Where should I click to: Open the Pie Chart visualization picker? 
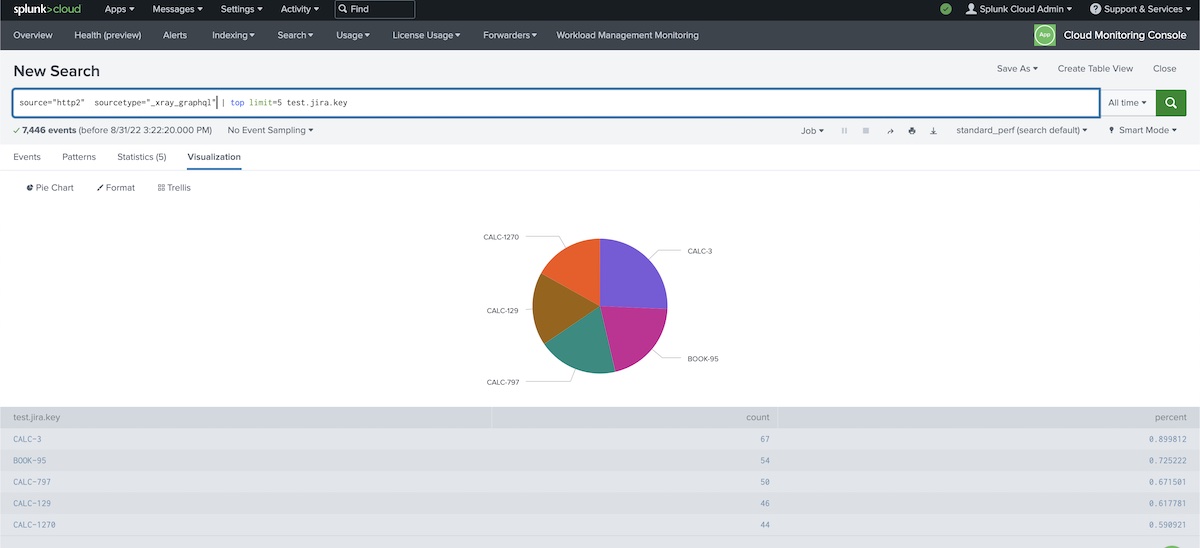click(49, 188)
